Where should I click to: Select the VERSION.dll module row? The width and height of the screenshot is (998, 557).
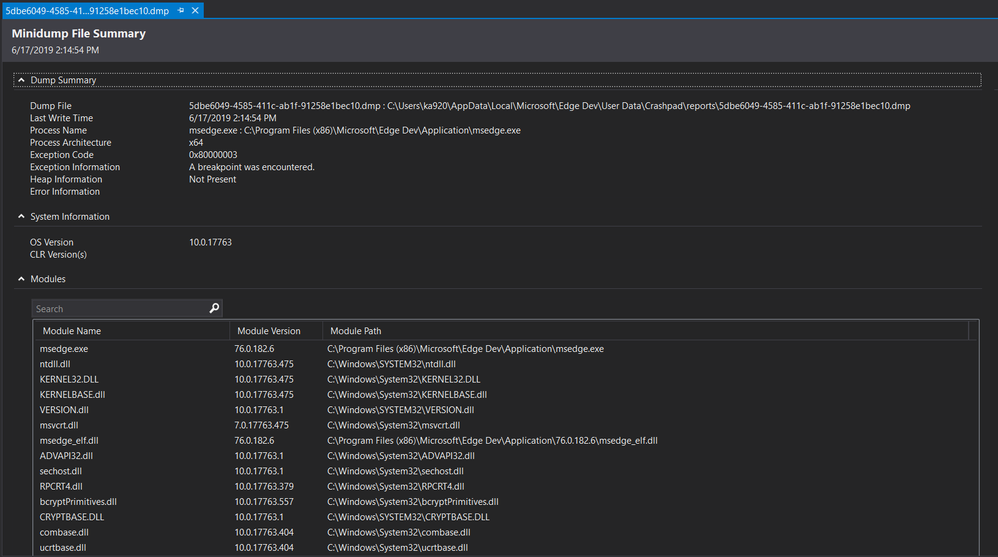coord(505,410)
